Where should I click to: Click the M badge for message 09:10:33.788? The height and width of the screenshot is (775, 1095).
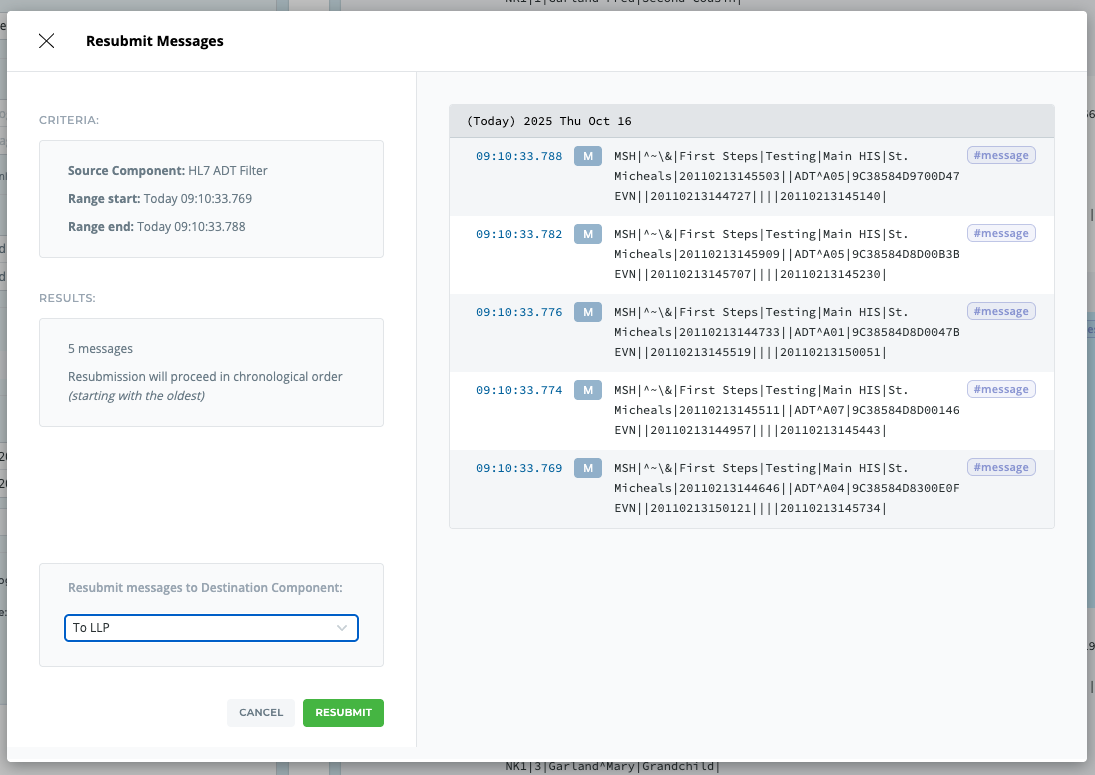pyautogui.click(x=588, y=156)
